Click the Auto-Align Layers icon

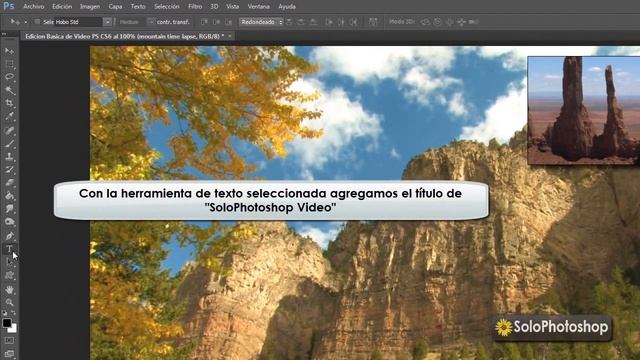click(373, 22)
